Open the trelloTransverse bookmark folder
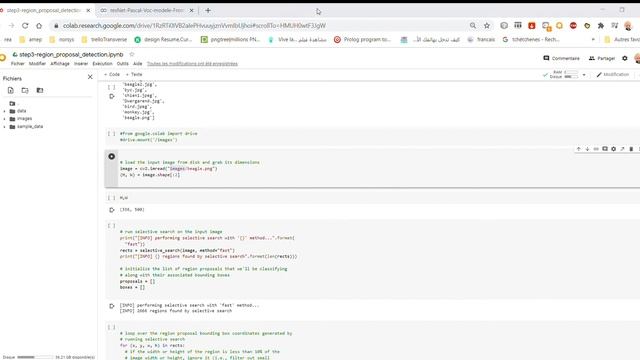This screenshot has height=360, width=640. (104, 40)
